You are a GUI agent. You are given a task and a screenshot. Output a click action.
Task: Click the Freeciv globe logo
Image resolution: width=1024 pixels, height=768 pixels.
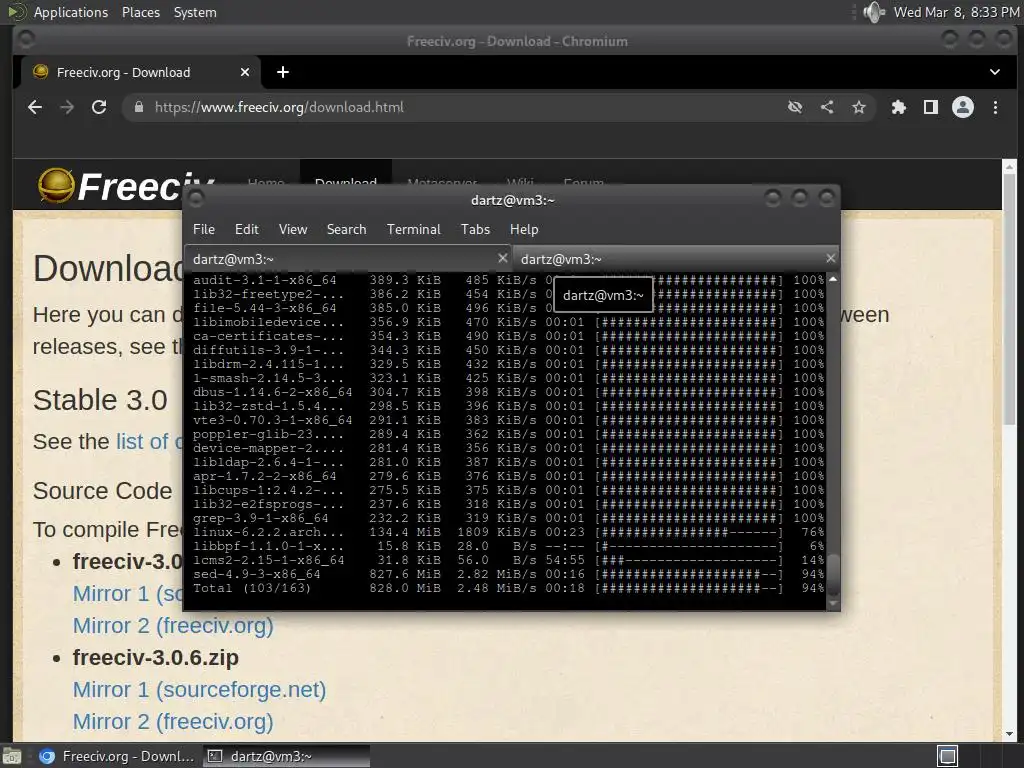56,185
